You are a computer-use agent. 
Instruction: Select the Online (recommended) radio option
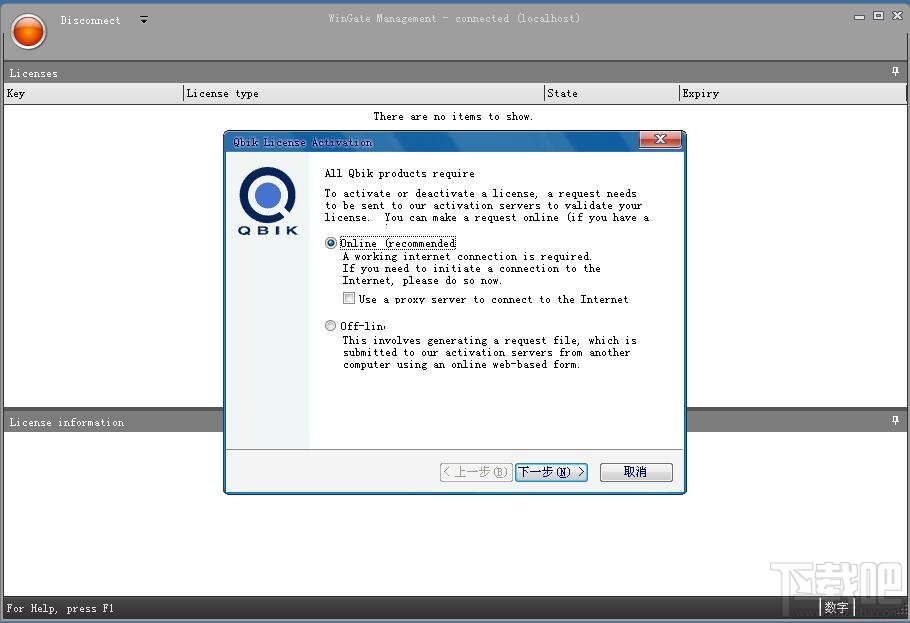click(x=331, y=243)
